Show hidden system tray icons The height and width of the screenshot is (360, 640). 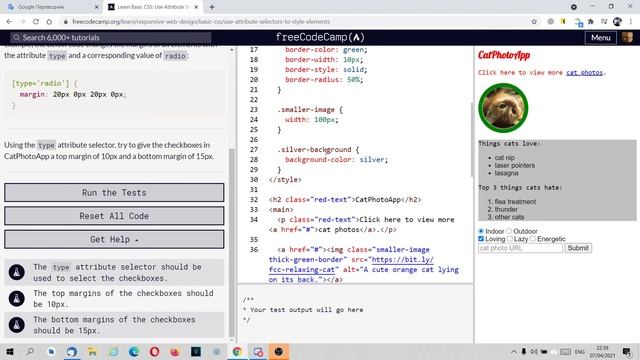click(513, 351)
